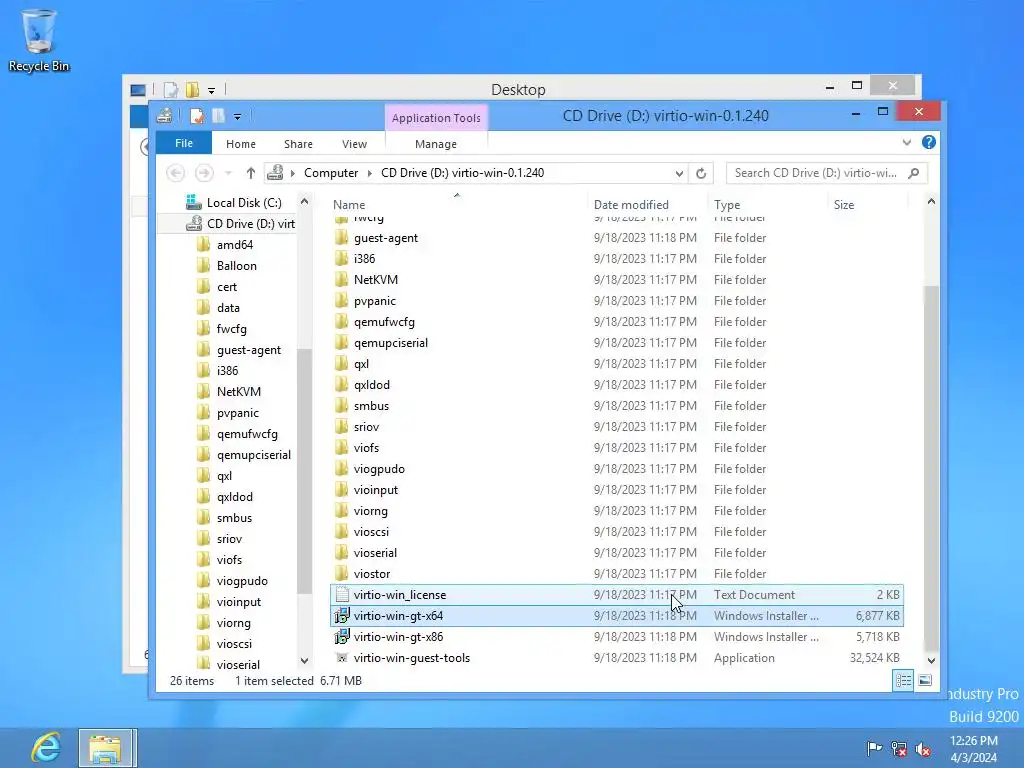This screenshot has width=1024, height=768.
Task: Select qemufwcfg folder in file list
Action: pyautogui.click(x=384, y=322)
